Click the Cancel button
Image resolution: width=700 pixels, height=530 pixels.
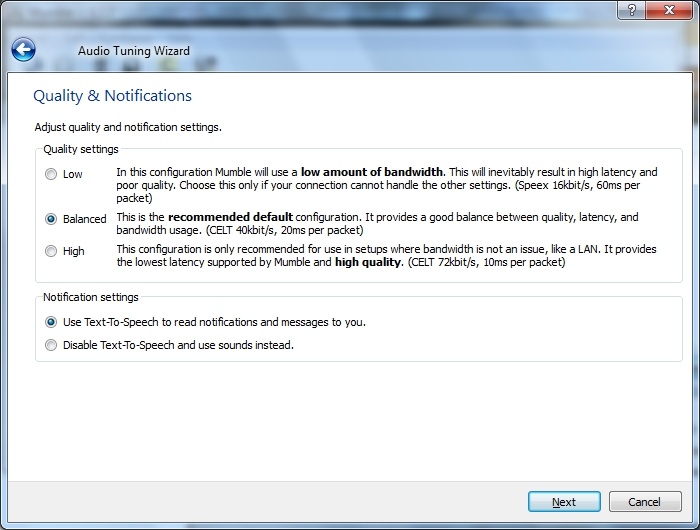pyautogui.click(x=645, y=502)
